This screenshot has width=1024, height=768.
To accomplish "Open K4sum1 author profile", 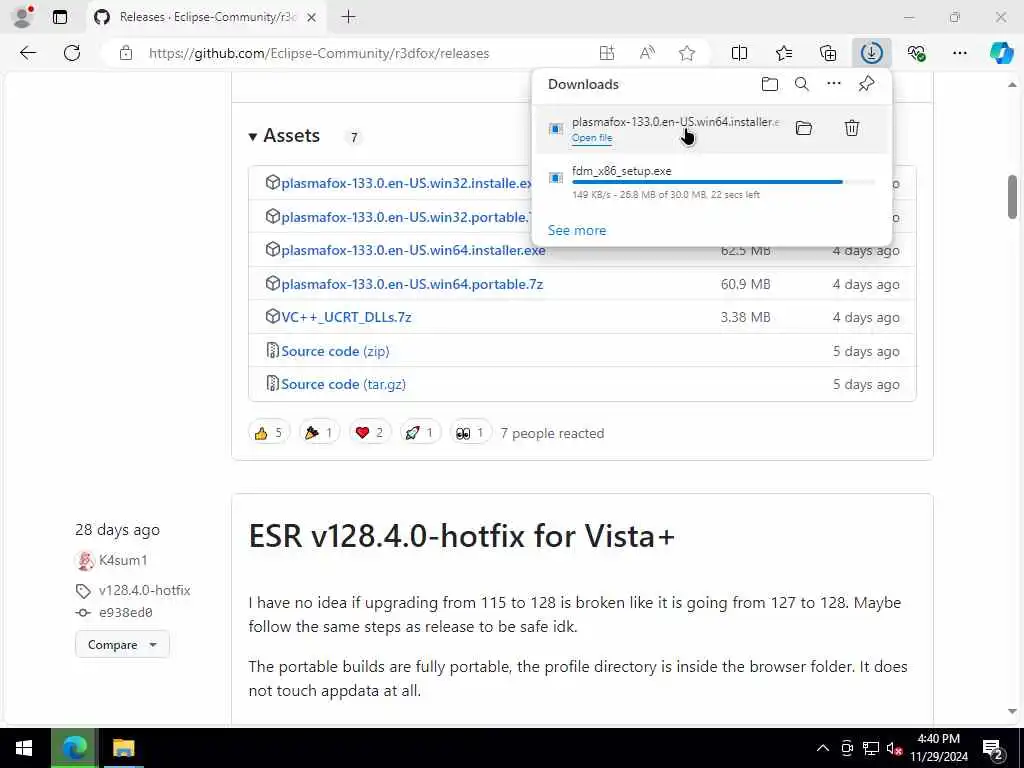I will tap(123, 560).
